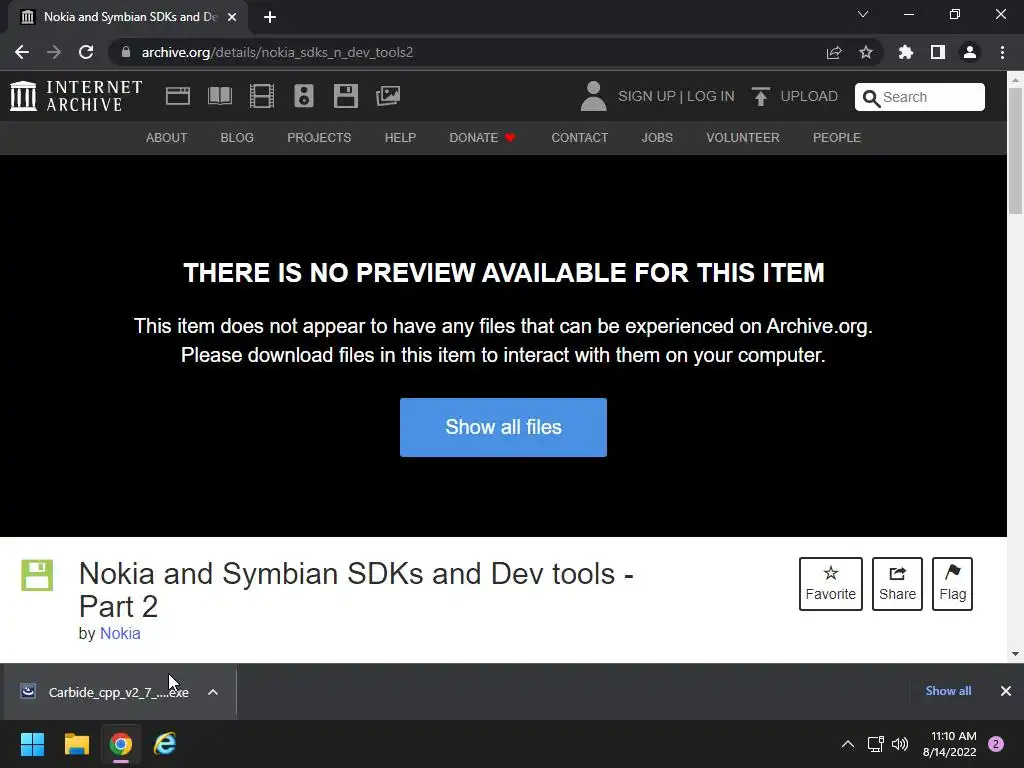The height and width of the screenshot is (768, 1024).
Task: Open Chrome's three-dot menu
Action: 1002,52
